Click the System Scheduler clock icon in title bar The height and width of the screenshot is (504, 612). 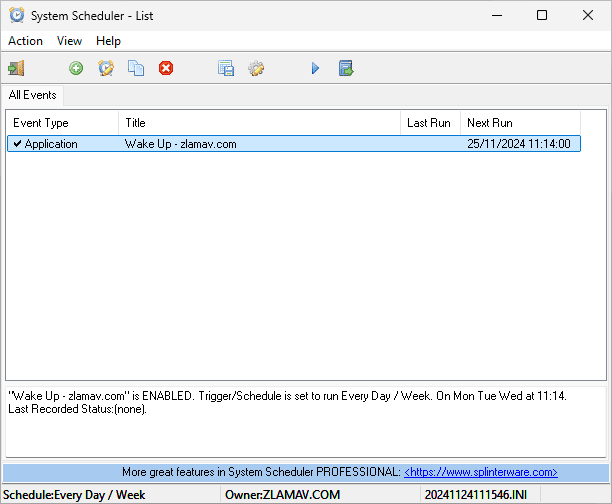click(17, 16)
